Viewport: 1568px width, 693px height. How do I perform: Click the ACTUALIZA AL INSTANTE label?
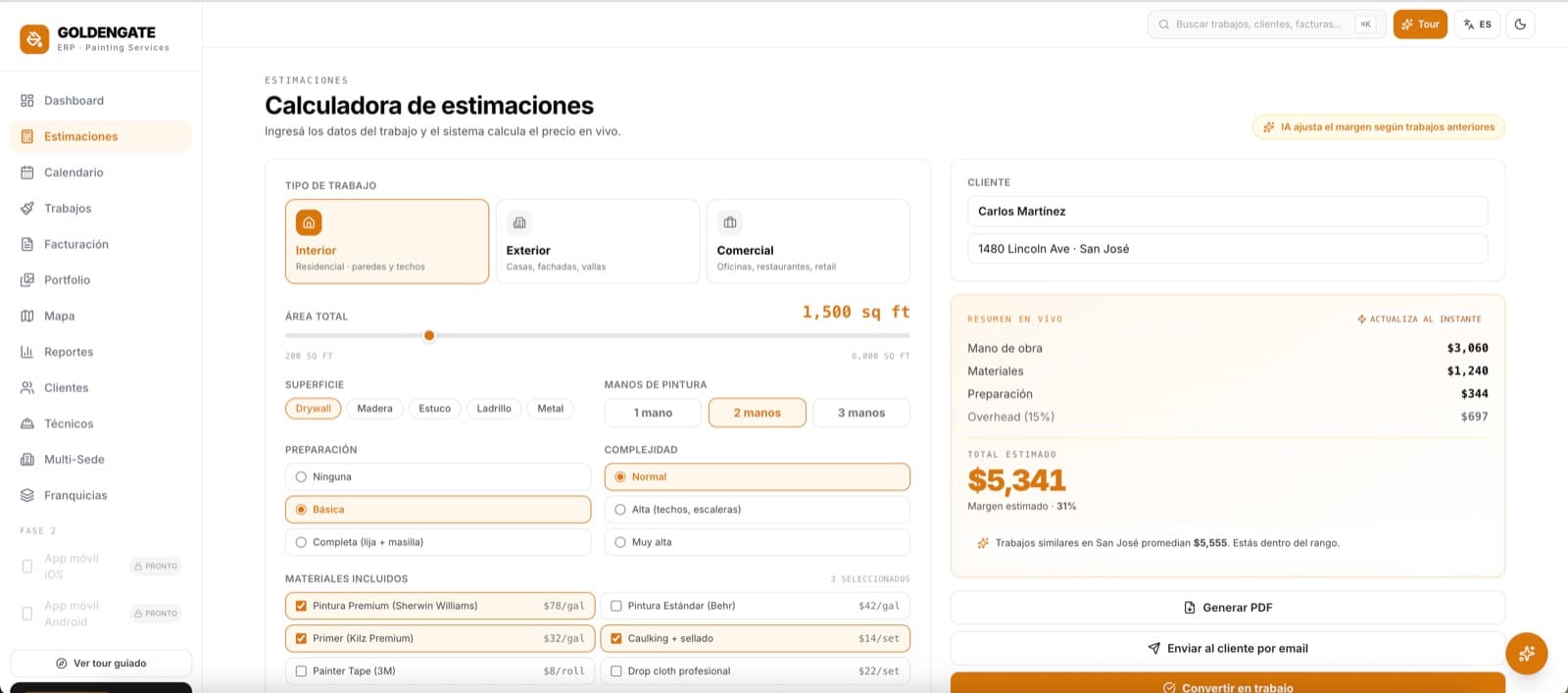pyautogui.click(x=1419, y=320)
